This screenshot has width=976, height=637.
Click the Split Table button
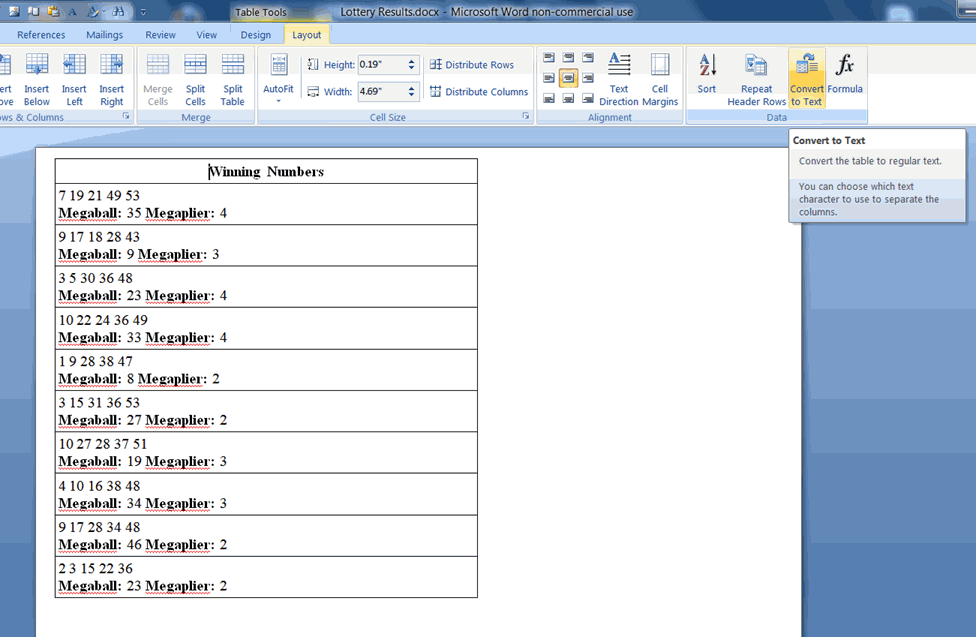point(232,80)
